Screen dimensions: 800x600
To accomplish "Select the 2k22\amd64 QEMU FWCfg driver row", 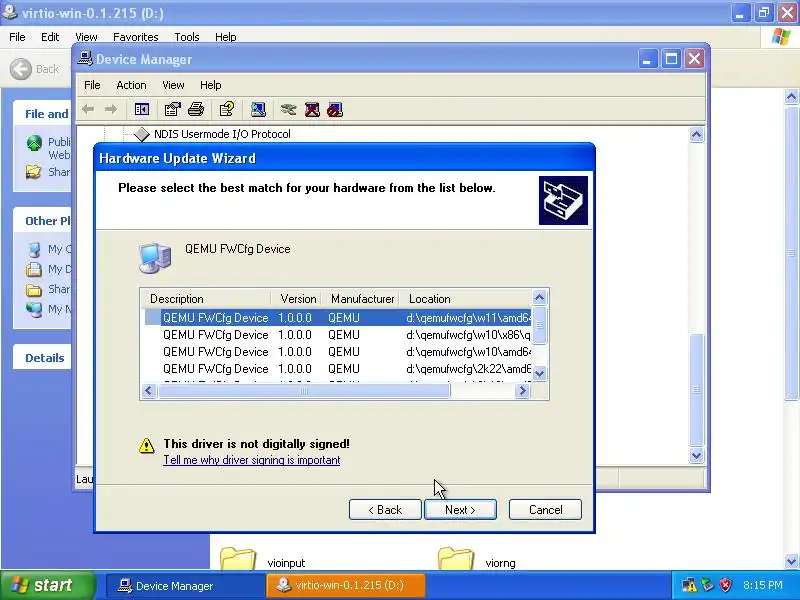I will 337,368.
